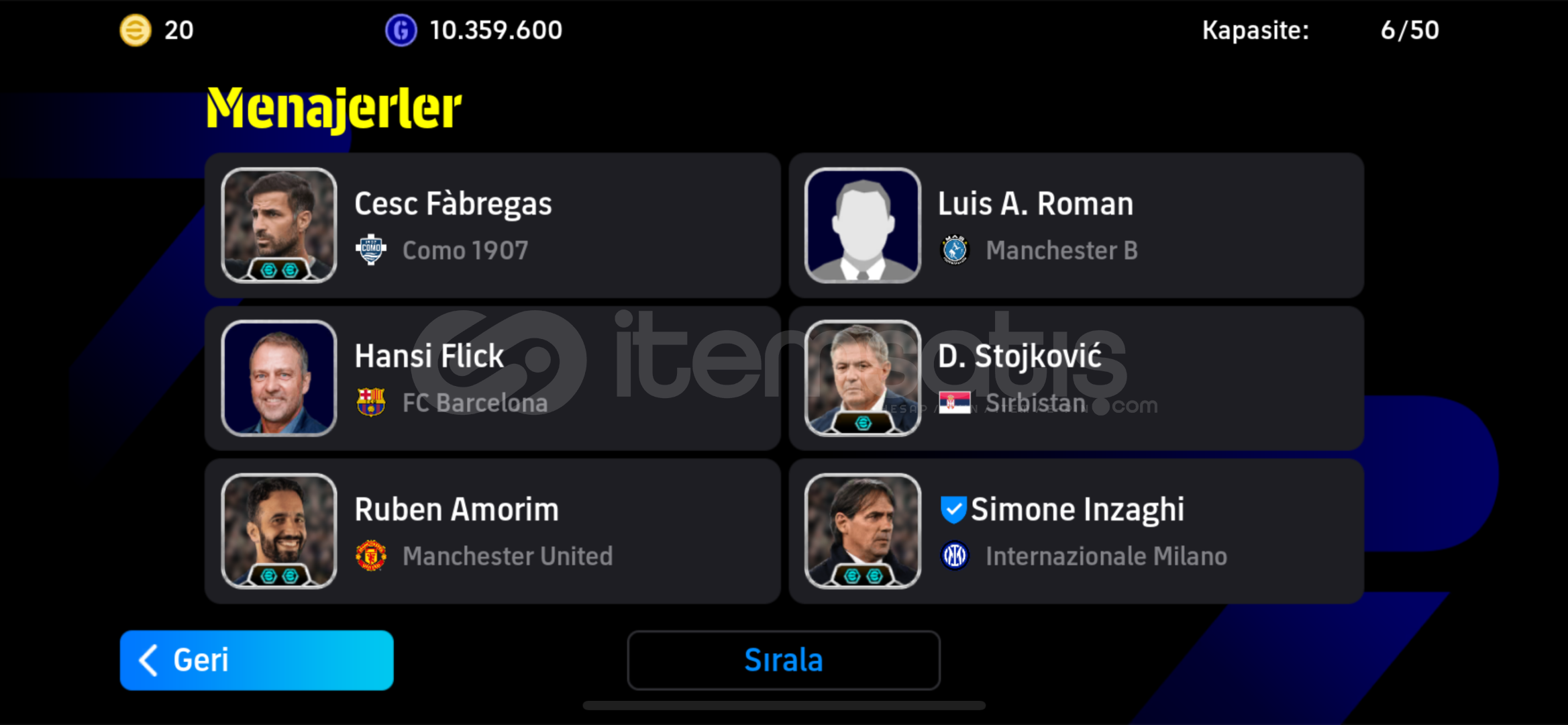Click the Manchester B club crest
The height and width of the screenshot is (725, 1568).
(955, 250)
